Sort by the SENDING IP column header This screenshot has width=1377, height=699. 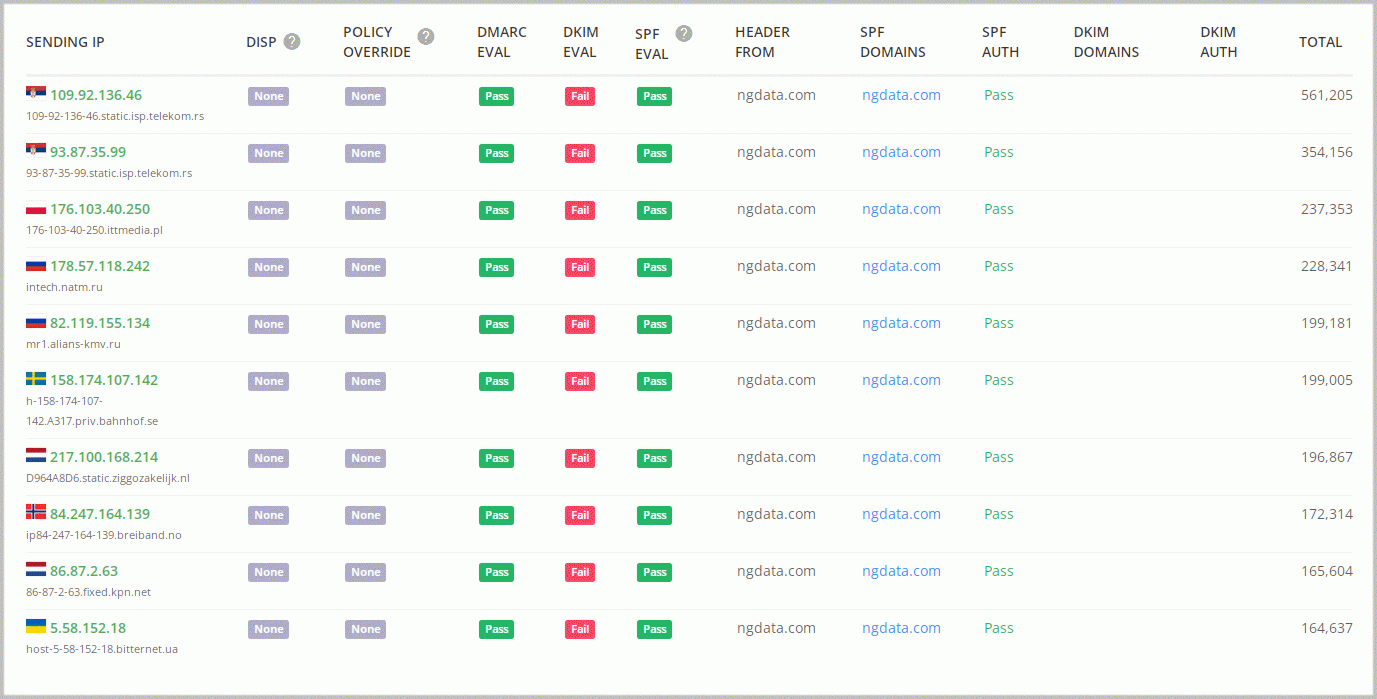pyautogui.click(x=65, y=42)
